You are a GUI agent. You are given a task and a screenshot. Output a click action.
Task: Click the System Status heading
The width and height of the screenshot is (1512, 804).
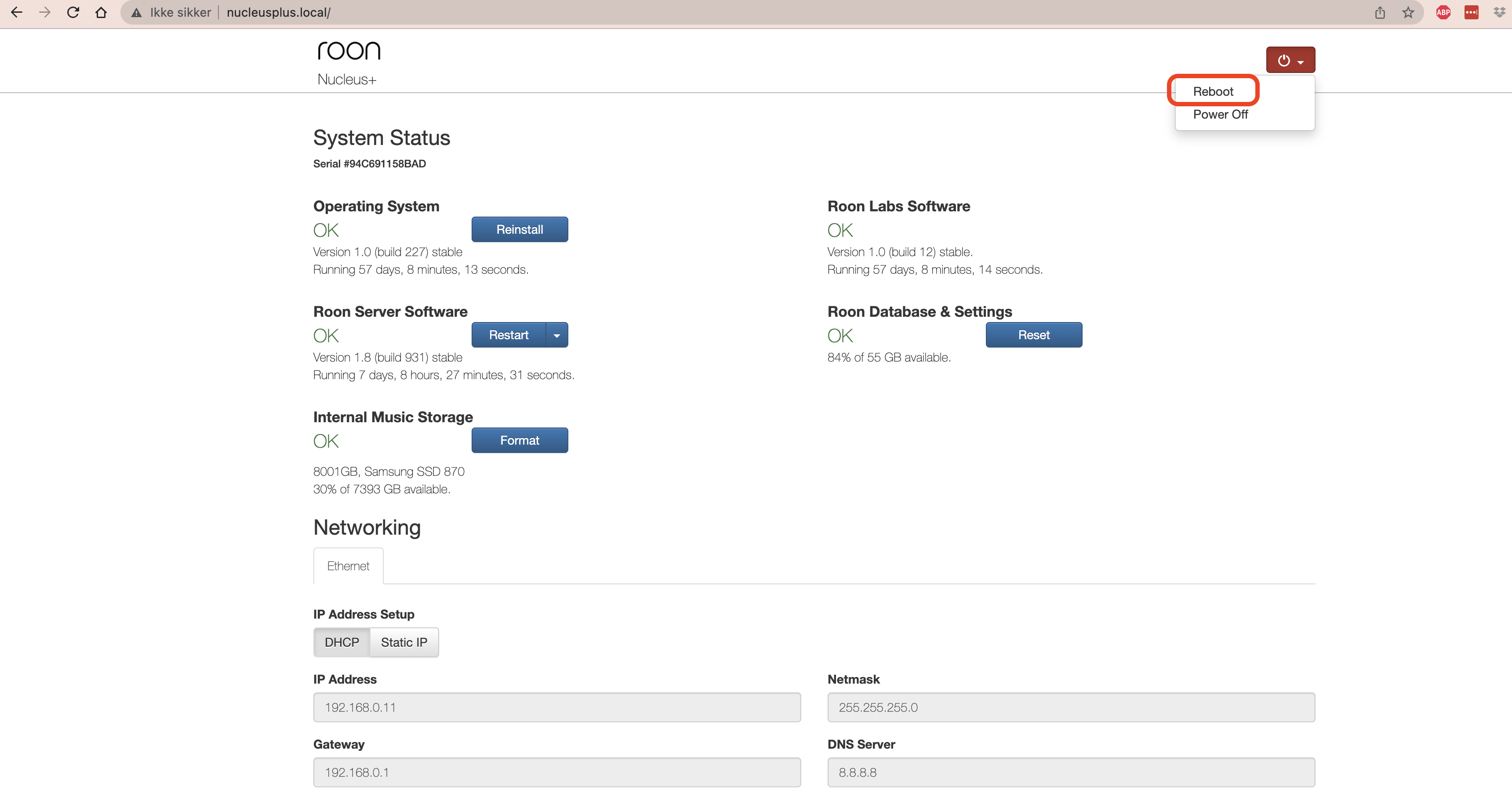click(x=382, y=138)
